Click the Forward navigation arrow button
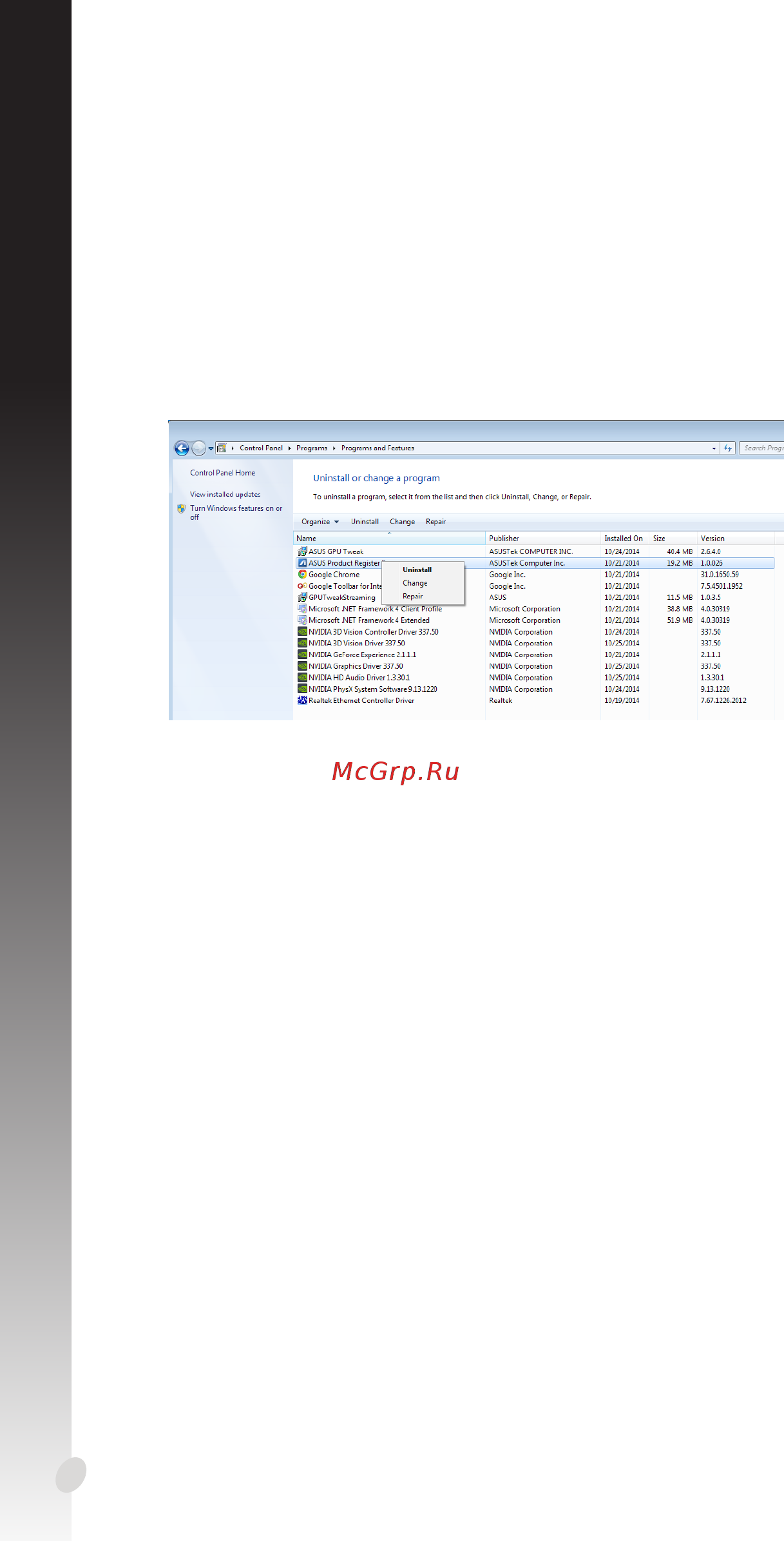Screen dimensions: 784x1541 [x=199, y=448]
